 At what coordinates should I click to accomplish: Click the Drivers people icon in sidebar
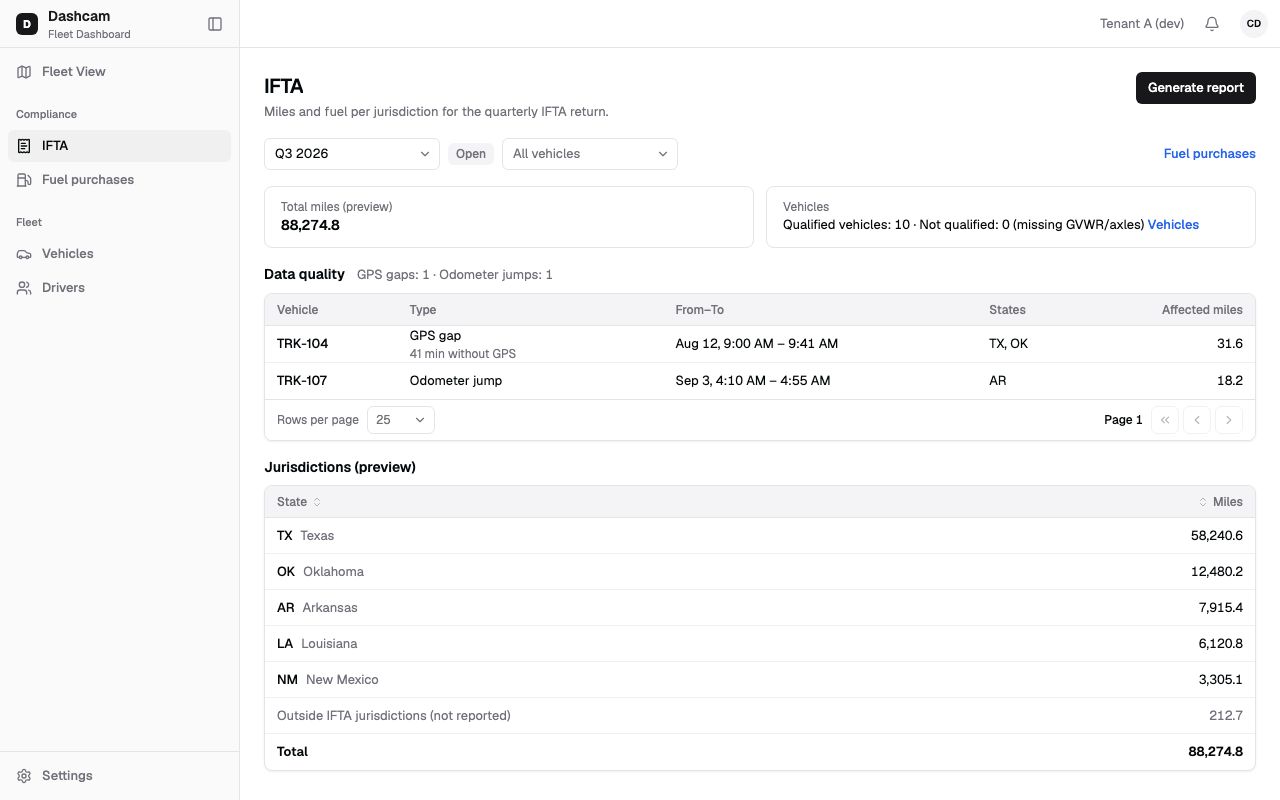(24, 288)
